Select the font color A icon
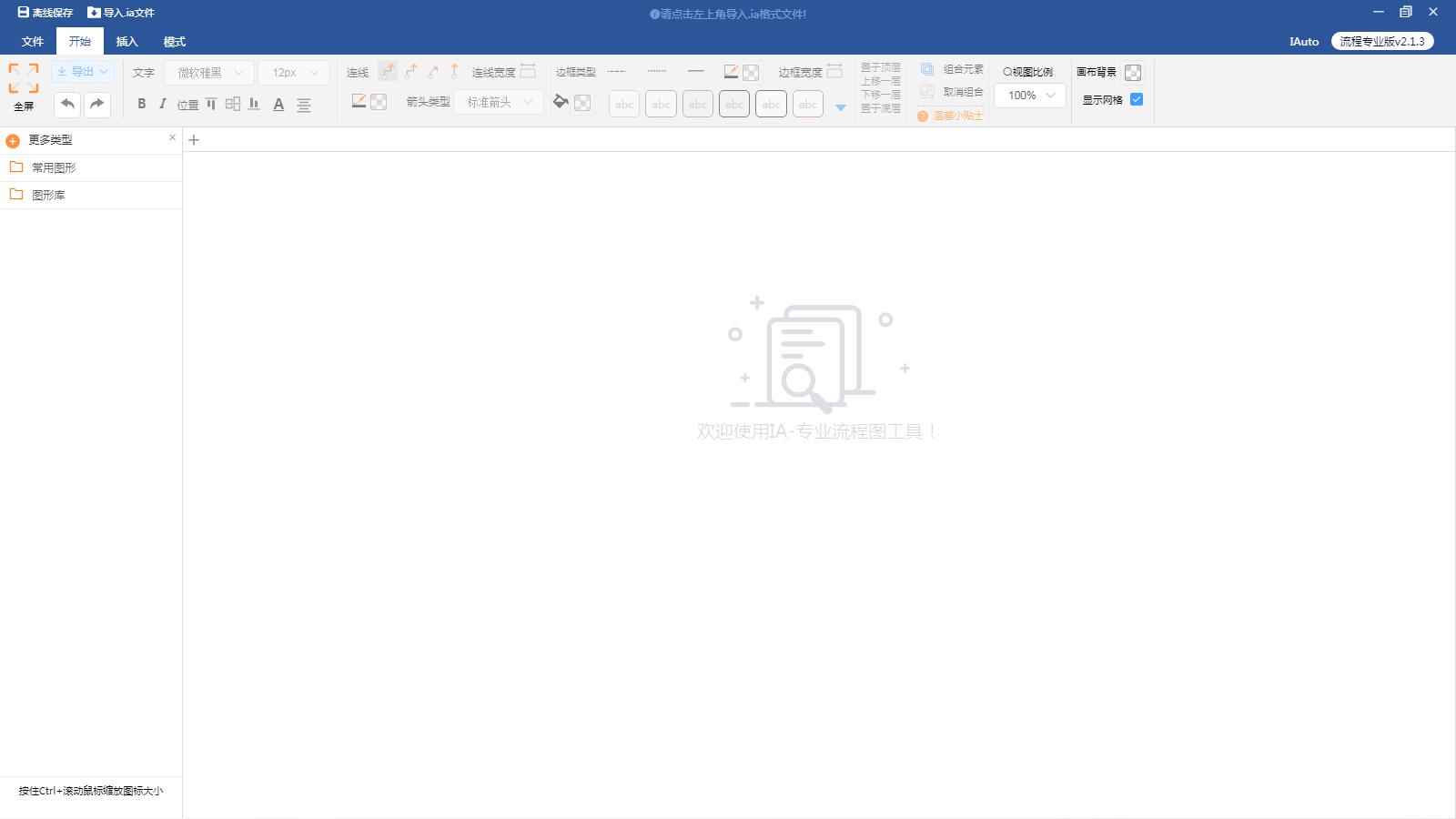This screenshot has width=1456, height=819. click(278, 105)
